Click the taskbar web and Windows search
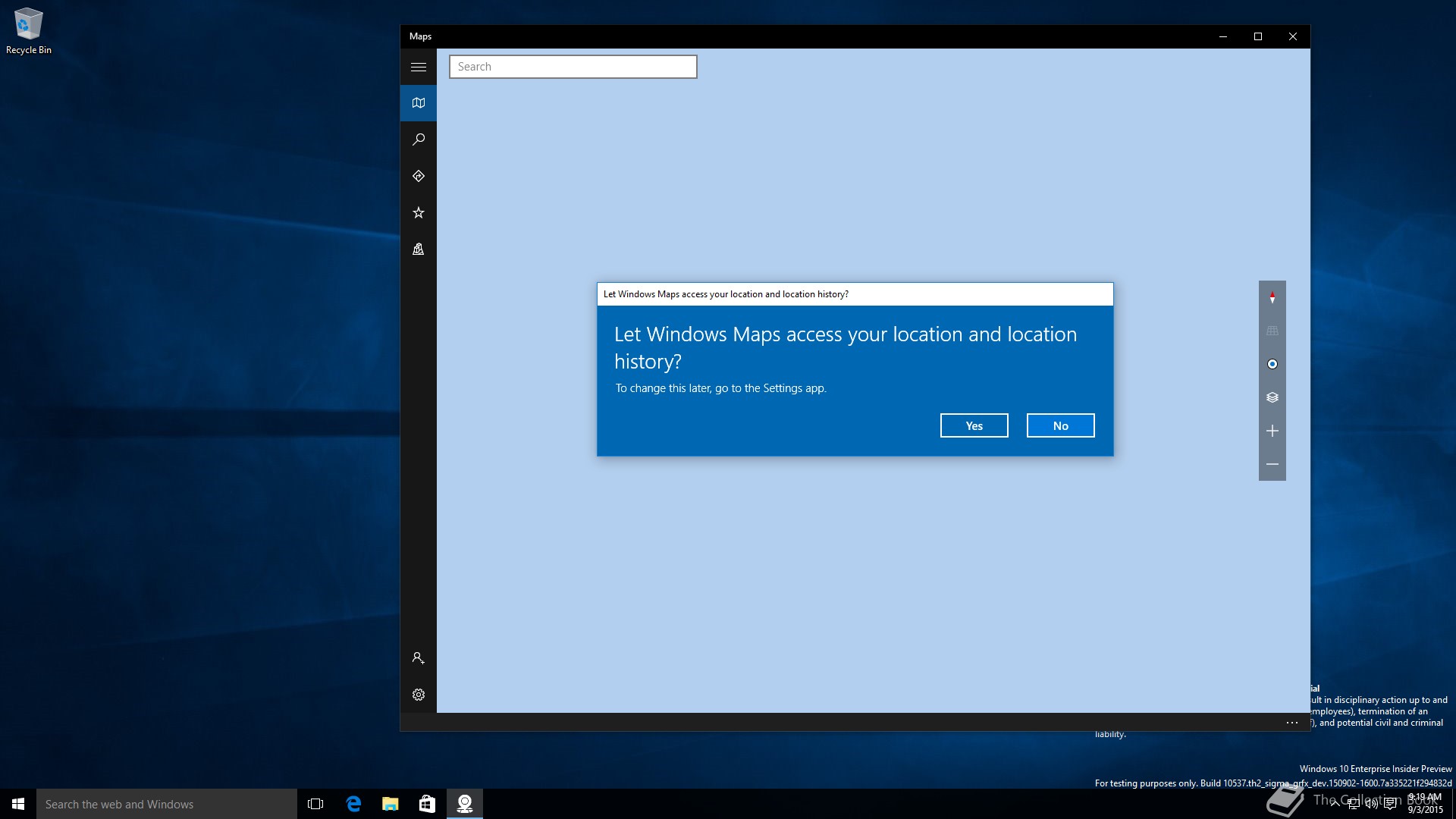 167,804
